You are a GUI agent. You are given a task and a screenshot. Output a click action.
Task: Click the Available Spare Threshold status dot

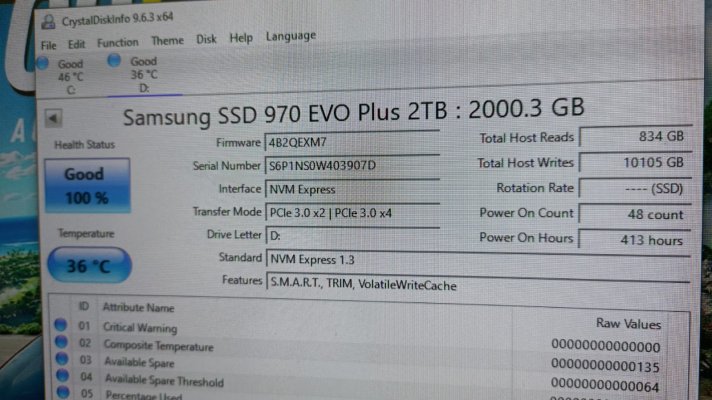(63, 375)
